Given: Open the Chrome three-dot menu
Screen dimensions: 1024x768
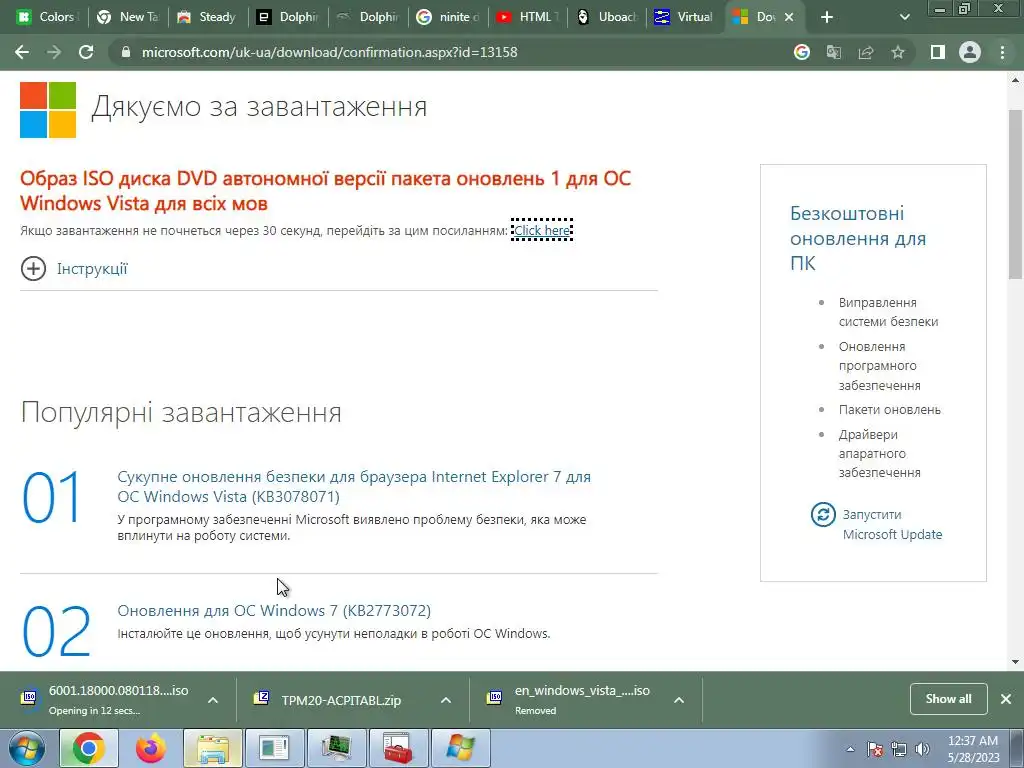Looking at the screenshot, I should (1002, 52).
